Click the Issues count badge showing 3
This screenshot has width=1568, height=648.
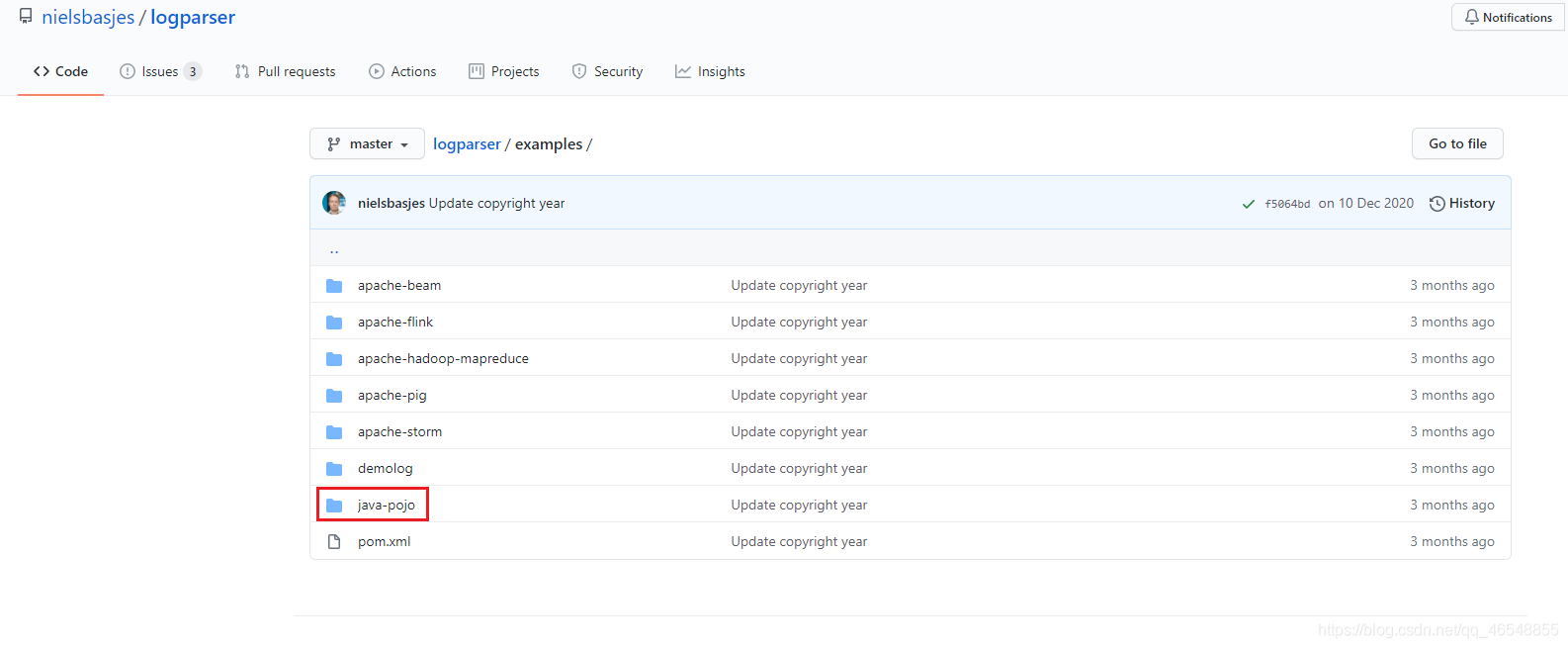(193, 71)
